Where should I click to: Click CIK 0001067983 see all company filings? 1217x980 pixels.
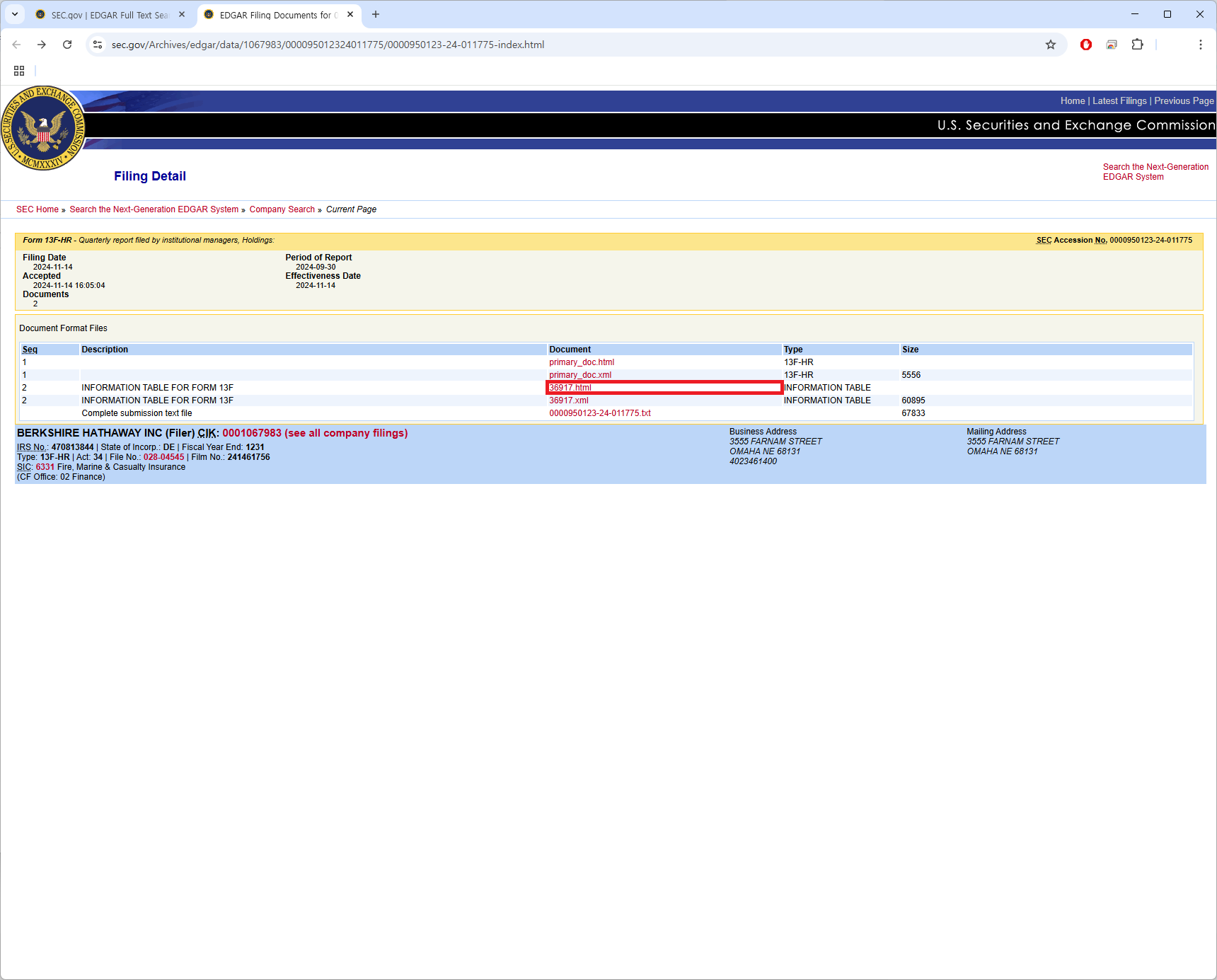click(315, 433)
